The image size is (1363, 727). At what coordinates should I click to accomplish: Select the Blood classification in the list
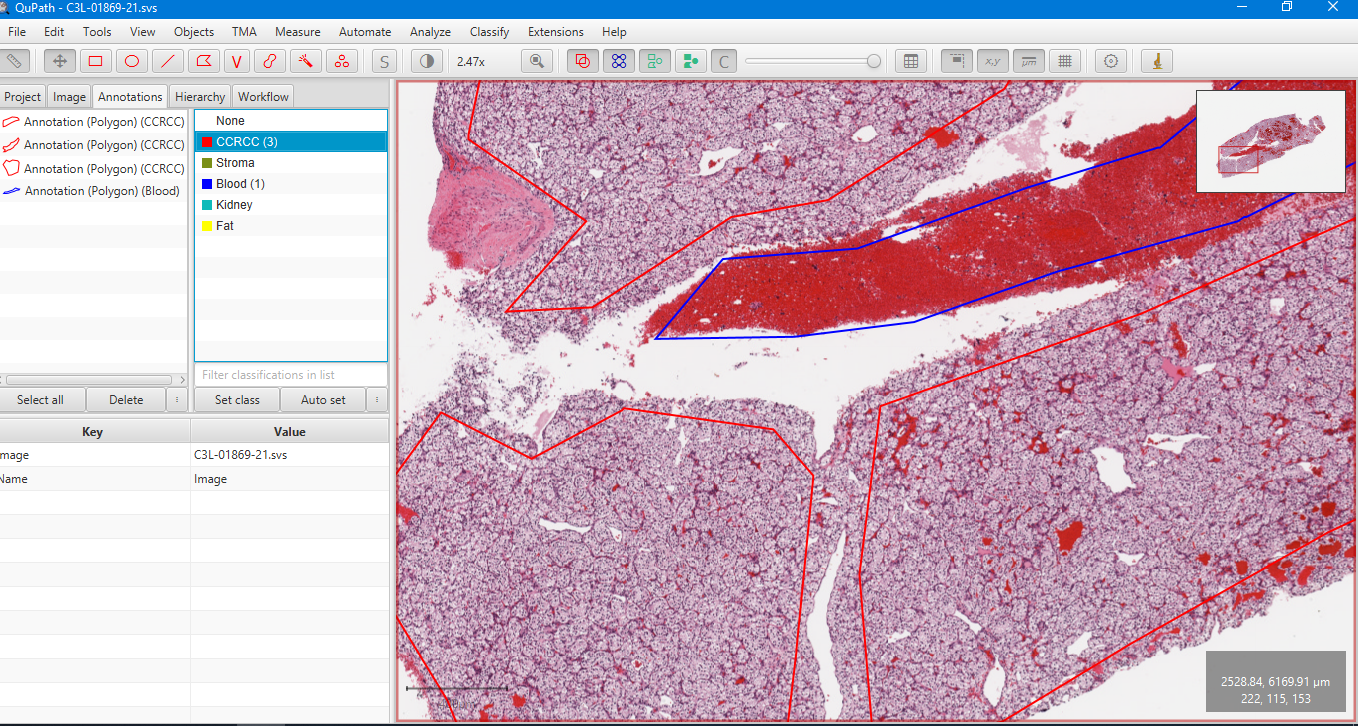[x=236, y=183]
